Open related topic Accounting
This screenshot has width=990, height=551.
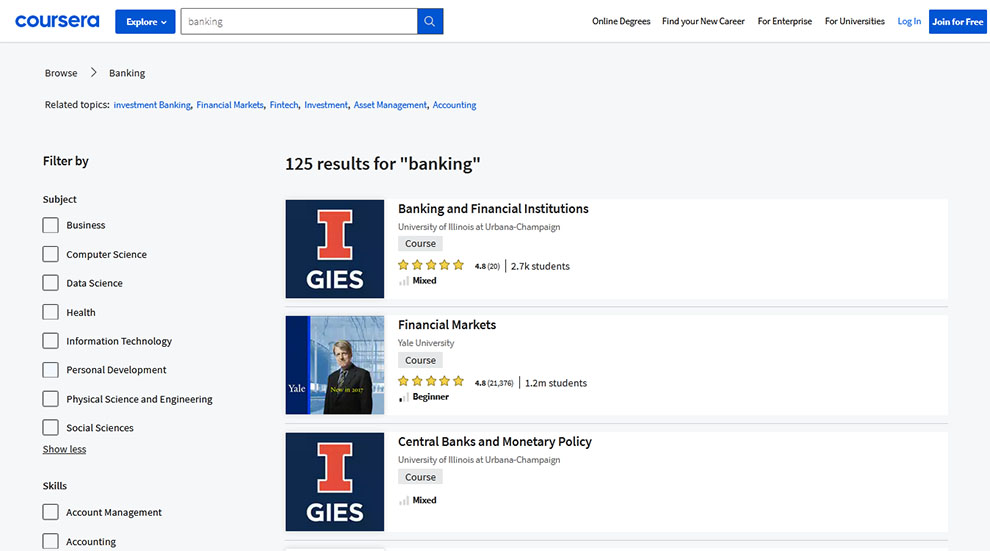[455, 105]
